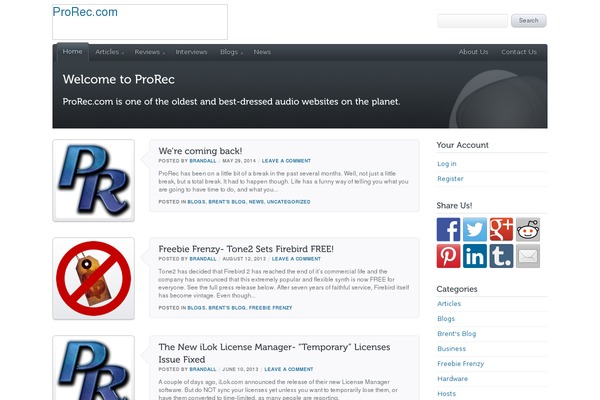
Task: Click the Search button
Action: pyautogui.click(x=528, y=21)
